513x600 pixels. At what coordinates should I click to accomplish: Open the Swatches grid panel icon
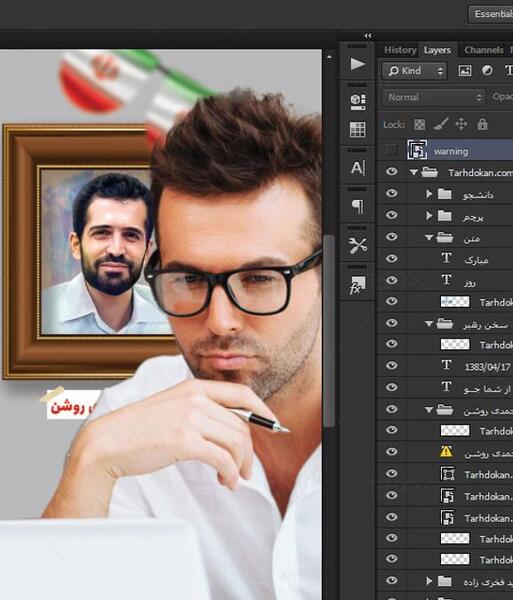[357, 129]
